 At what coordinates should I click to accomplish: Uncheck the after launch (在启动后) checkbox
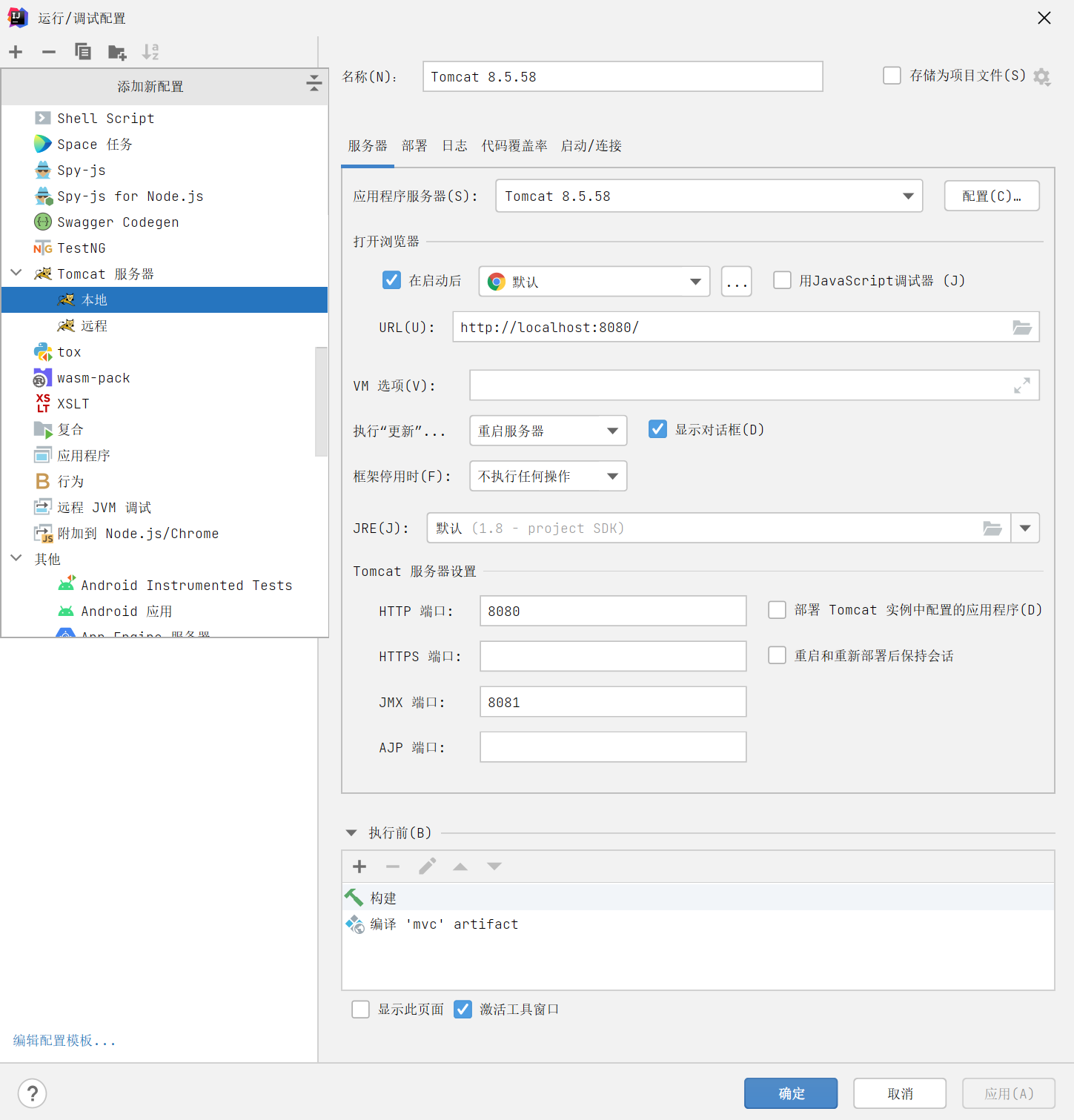coord(391,280)
